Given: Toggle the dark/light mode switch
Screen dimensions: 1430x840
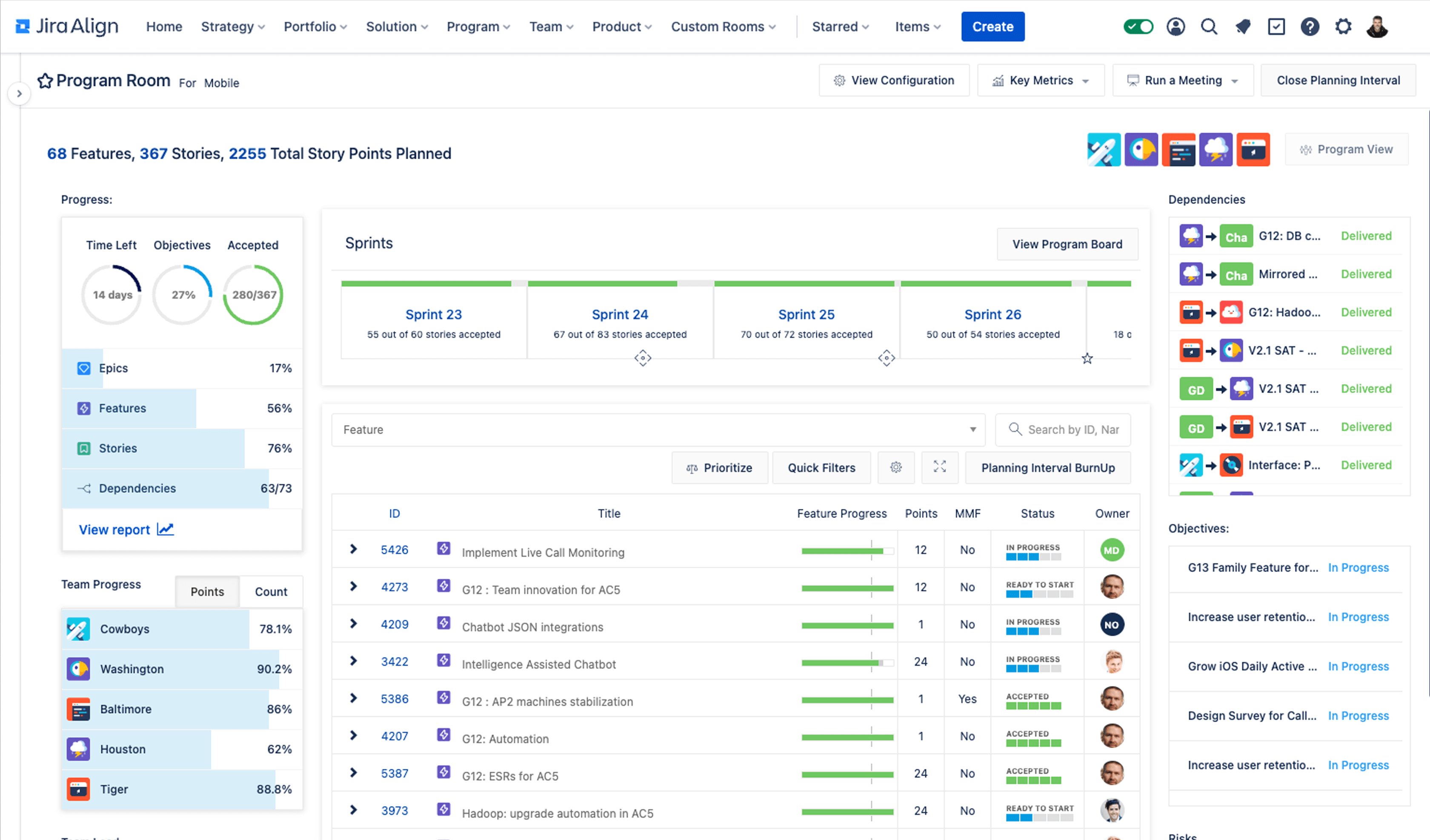Looking at the screenshot, I should [x=1138, y=27].
